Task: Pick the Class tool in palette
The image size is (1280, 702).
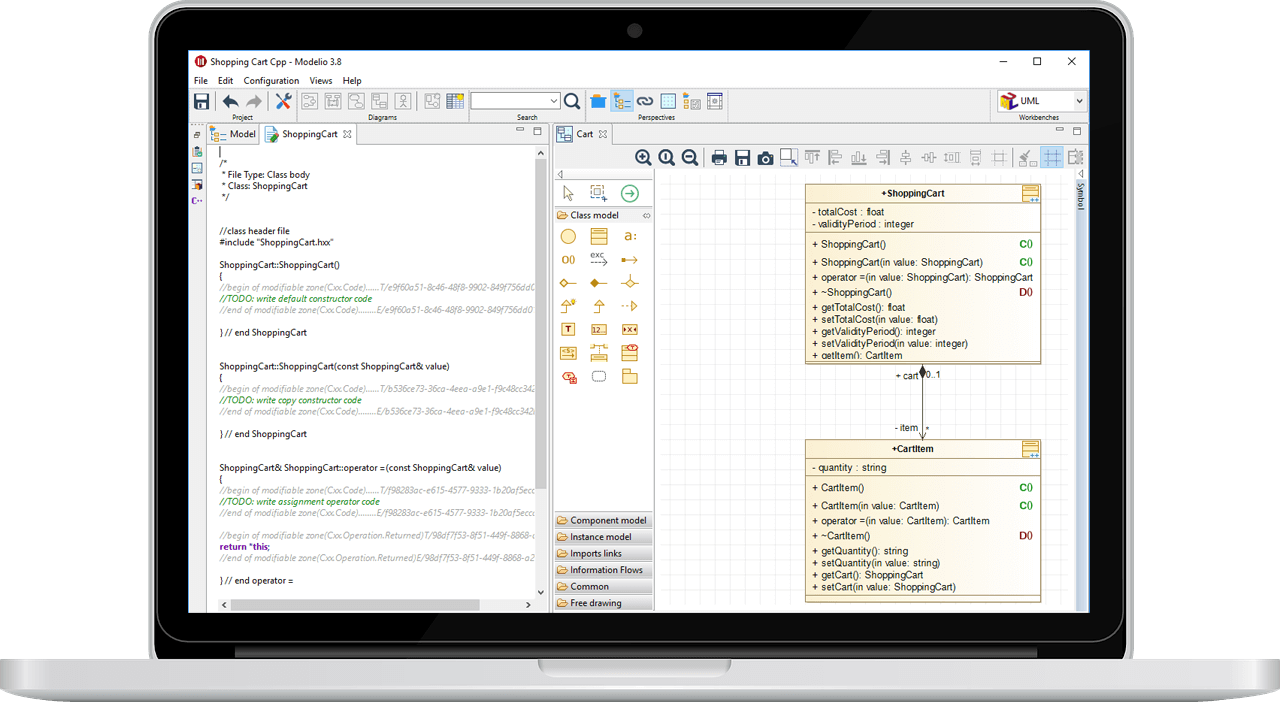Action: point(599,237)
